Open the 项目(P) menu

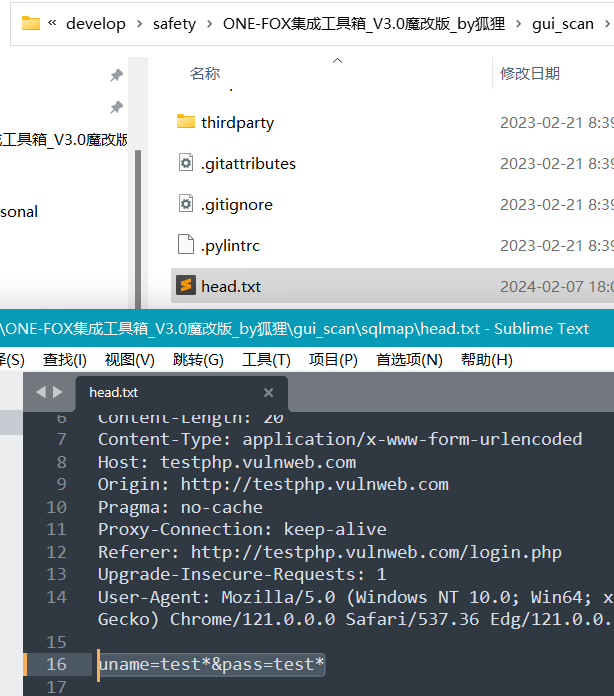pyautogui.click(x=333, y=360)
